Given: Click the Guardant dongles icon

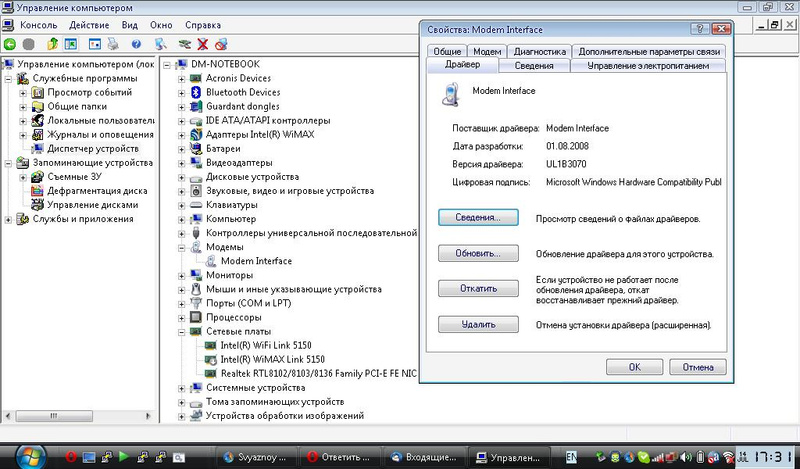Looking at the screenshot, I should (196, 106).
